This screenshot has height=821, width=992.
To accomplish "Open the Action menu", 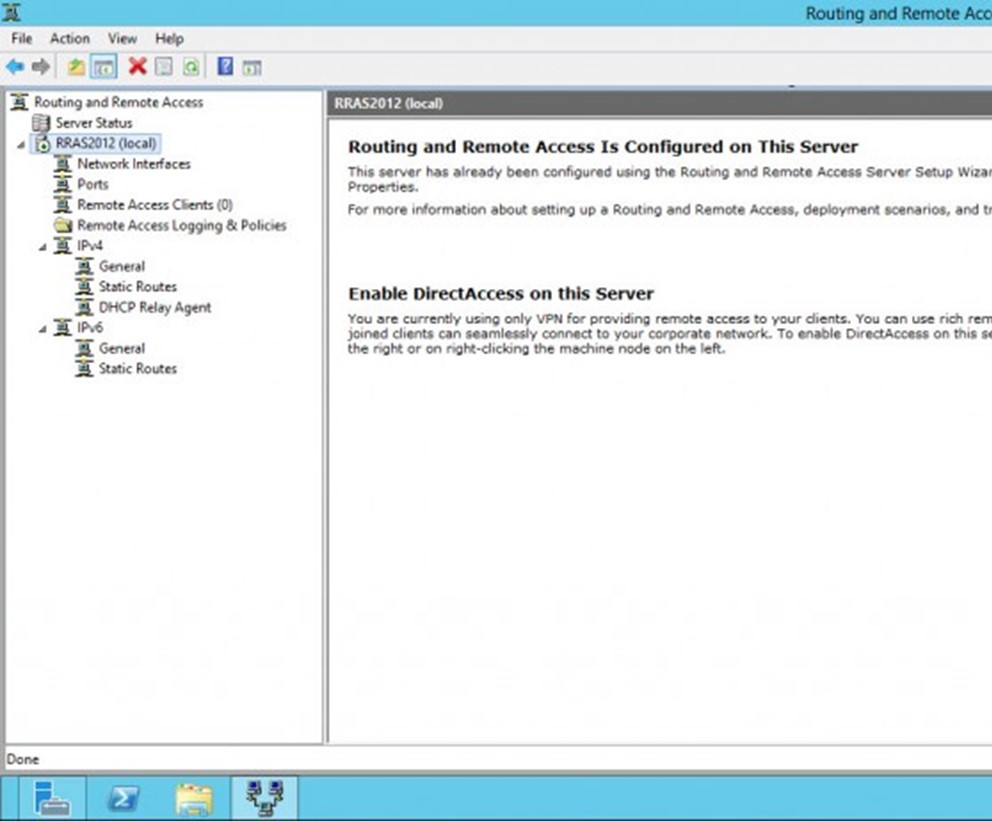I will pos(70,39).
